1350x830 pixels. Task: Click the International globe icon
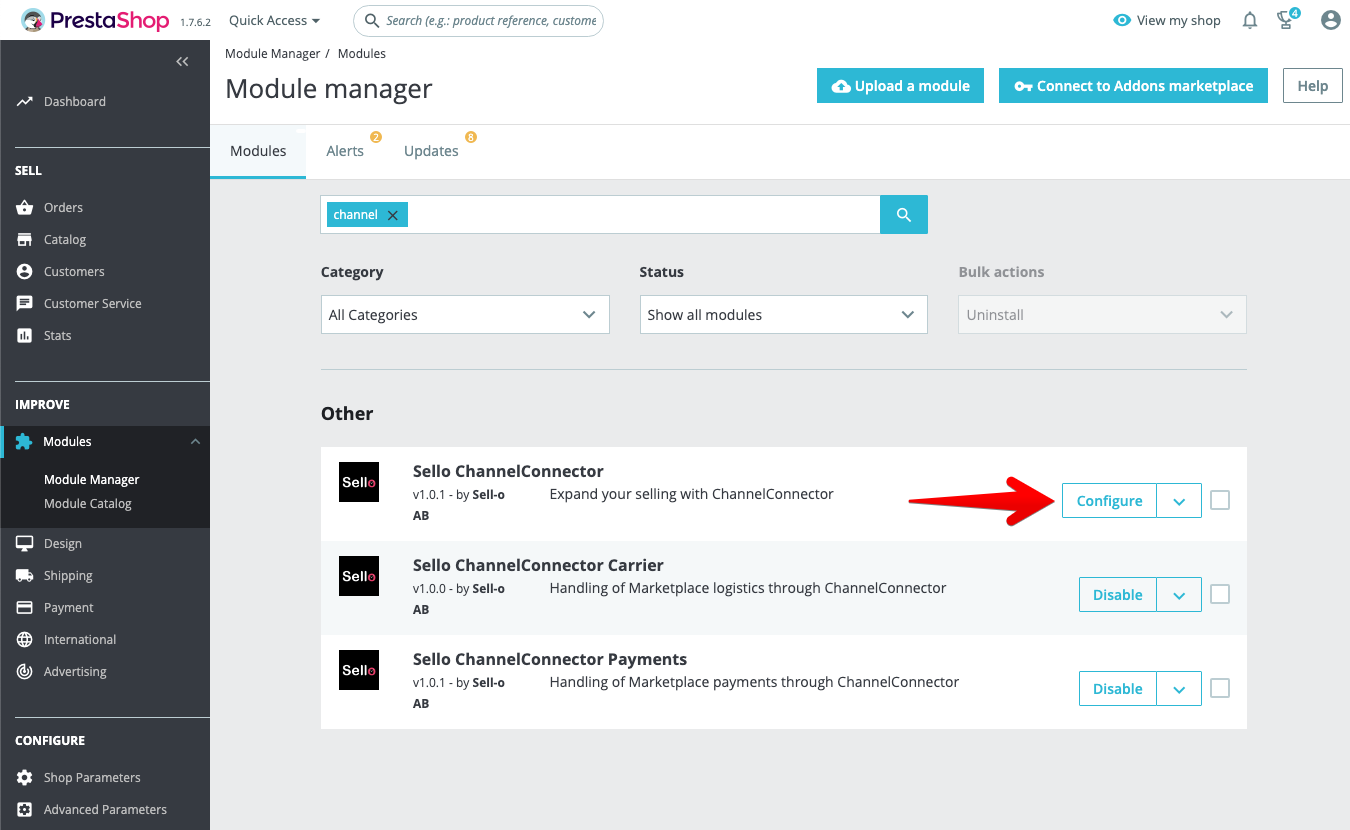24,639
